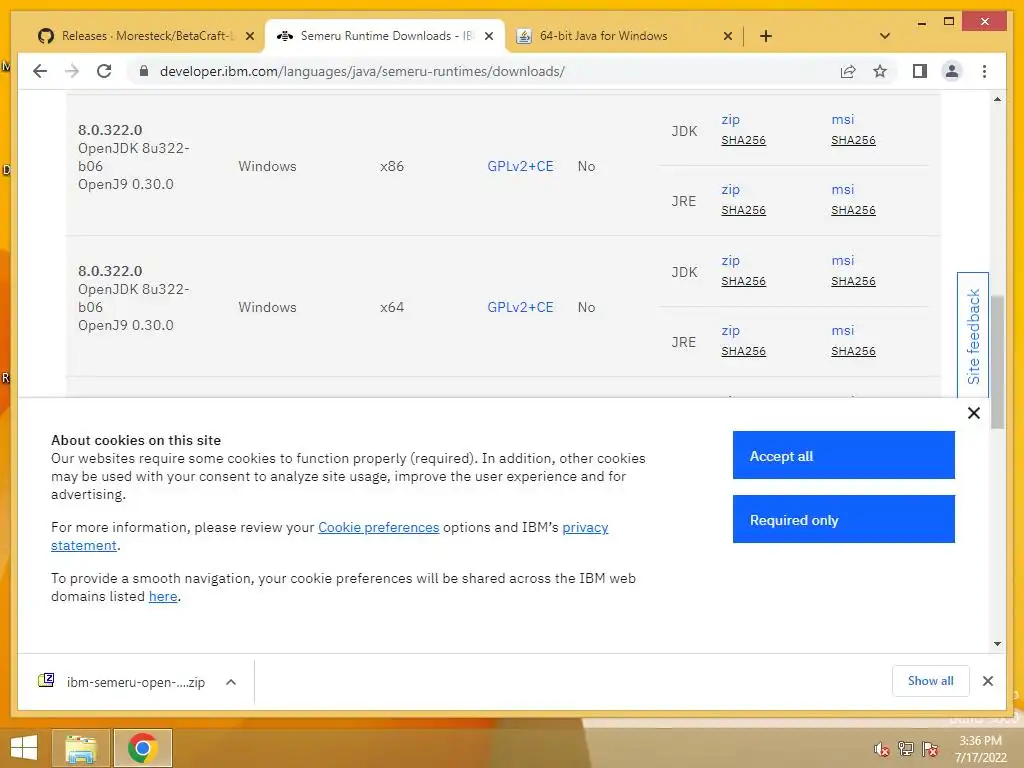Reload the current page

click(x=104, y=71)
